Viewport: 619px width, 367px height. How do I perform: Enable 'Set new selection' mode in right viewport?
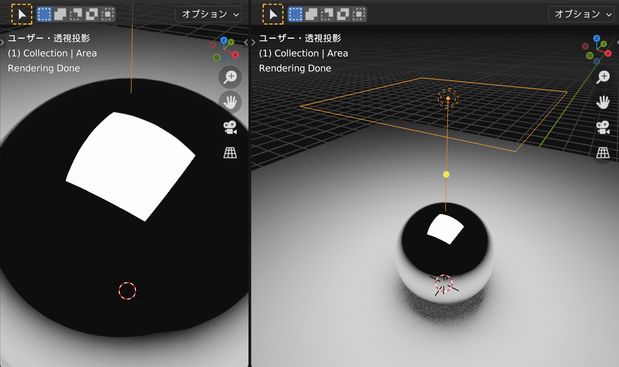point(296,14)
